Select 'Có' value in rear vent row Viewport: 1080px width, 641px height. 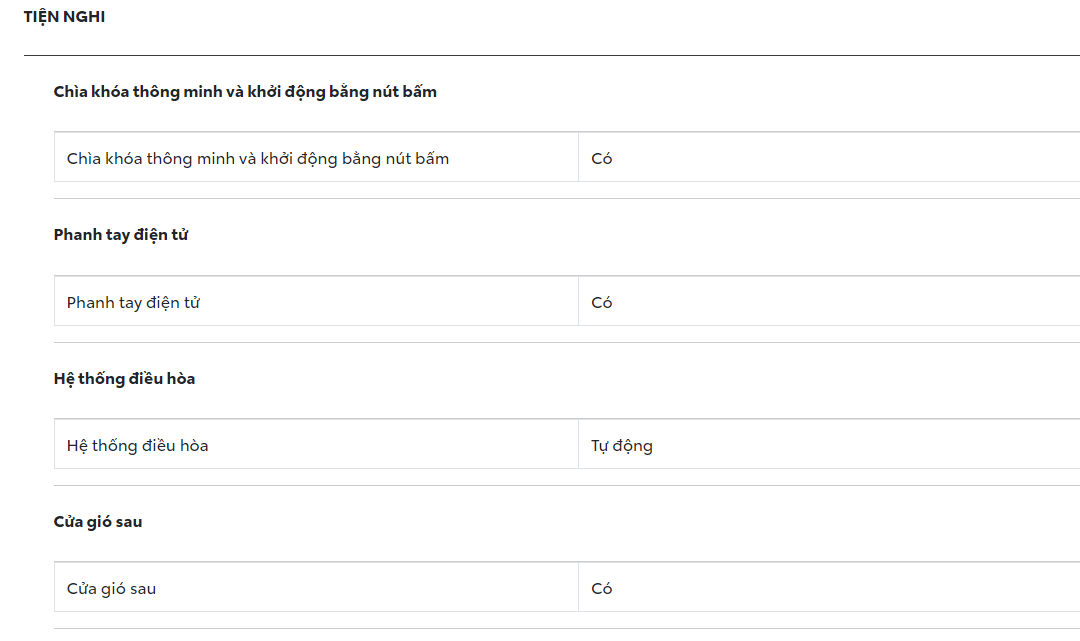602,589
